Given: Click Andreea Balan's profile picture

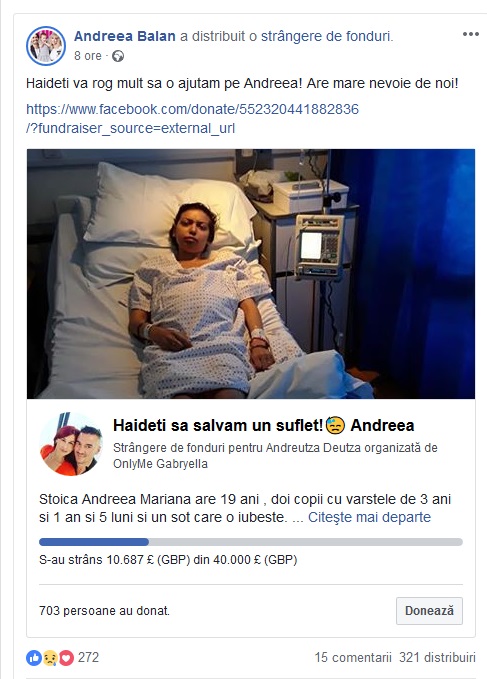Looking at the screenshot, I should pos(46,46).
